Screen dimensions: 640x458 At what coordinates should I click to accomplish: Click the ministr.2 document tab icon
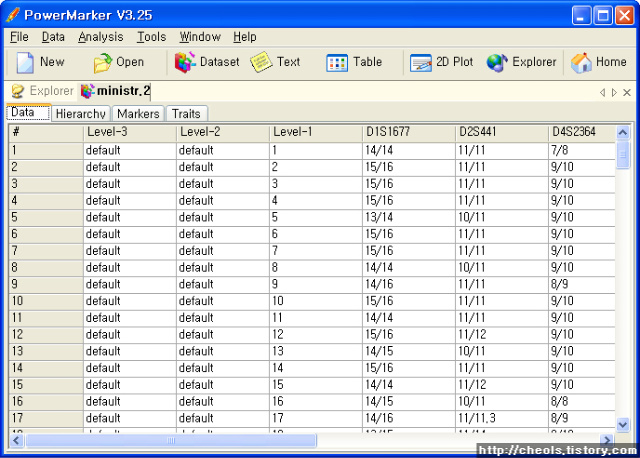coord(87,91)
